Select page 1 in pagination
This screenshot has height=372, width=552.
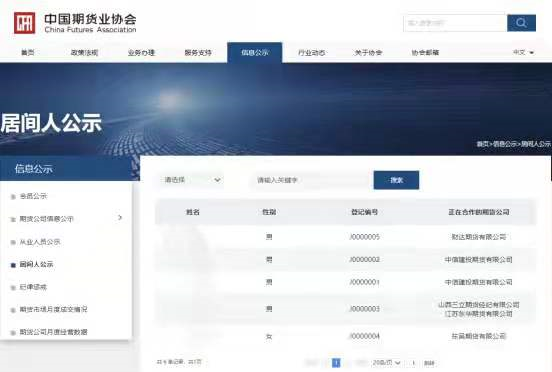coord(336,362)
